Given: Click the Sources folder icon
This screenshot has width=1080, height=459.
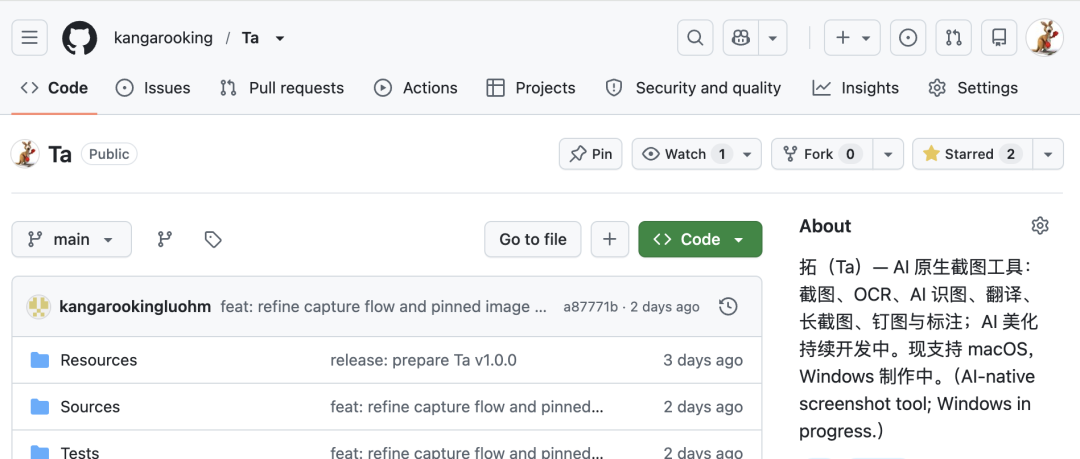Looking at the screenshot, I should pyautogui.click(x=40, y=407).
